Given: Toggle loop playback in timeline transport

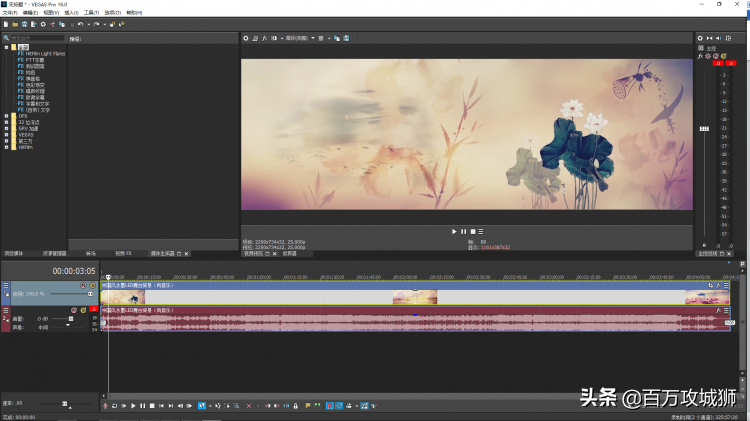Looking at the screenshot, I should tap(115, 405).
